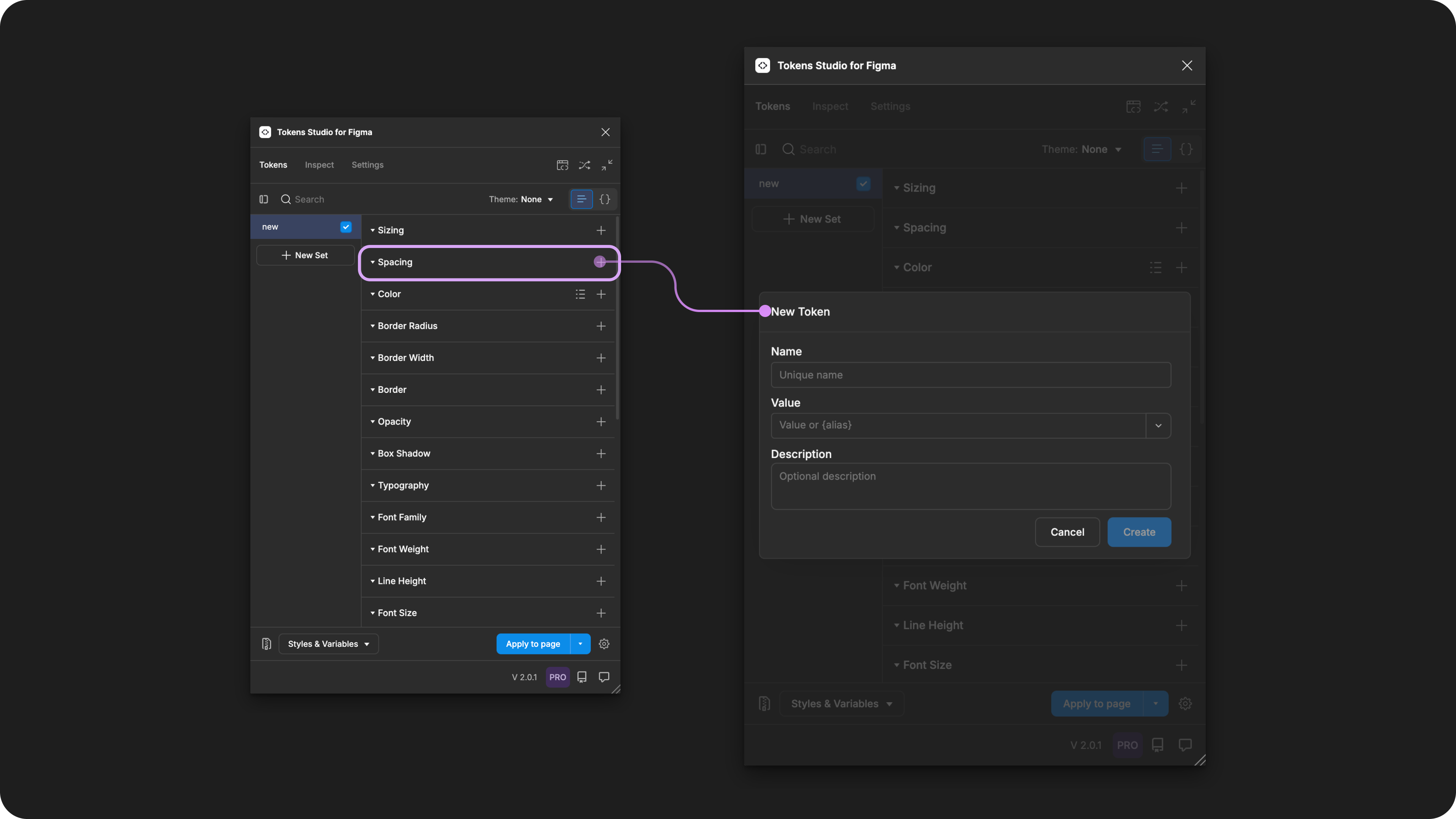Click the token list scrollbar in left panel
The width and height of the screenshot is (1456, 819).
pos(617,318)
